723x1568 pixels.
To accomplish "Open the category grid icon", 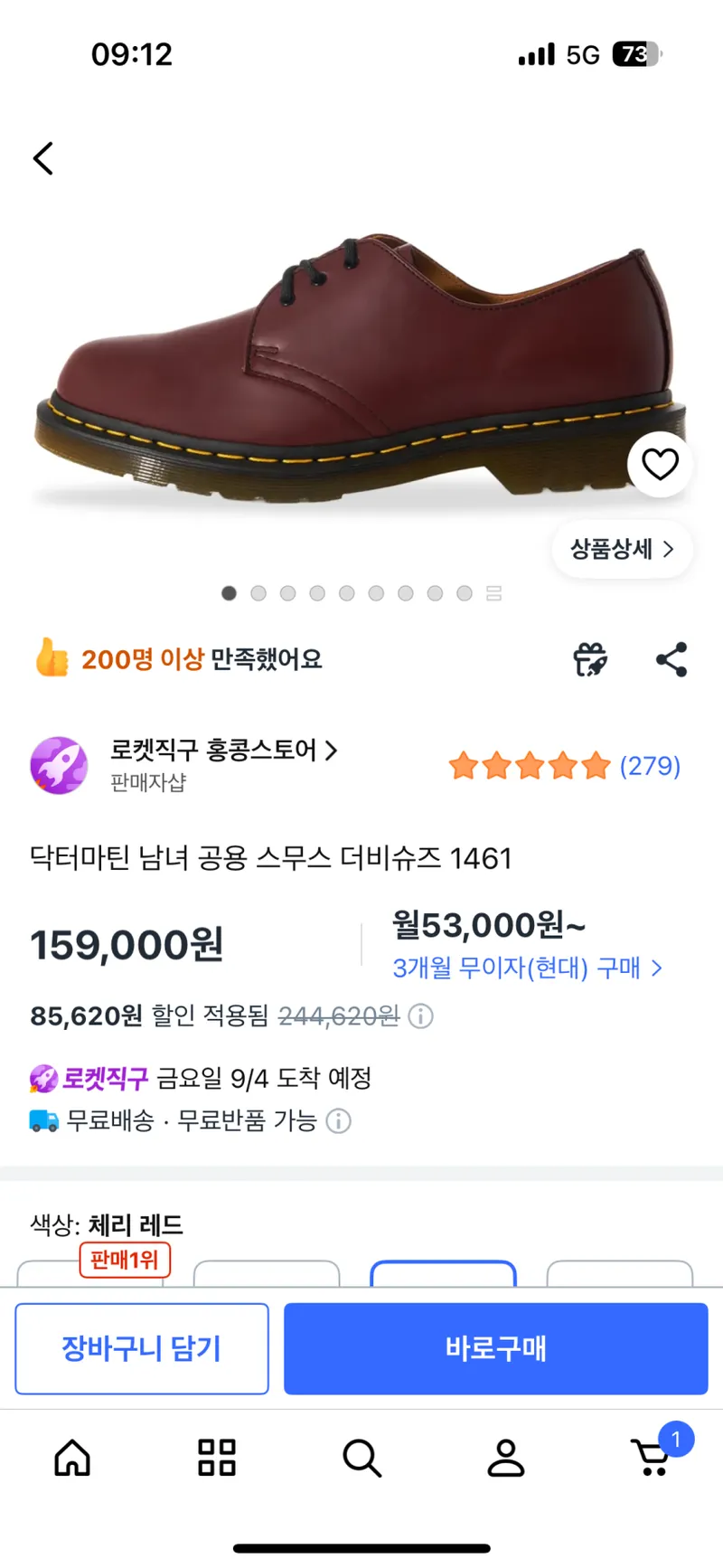I will coord(217,1458).
